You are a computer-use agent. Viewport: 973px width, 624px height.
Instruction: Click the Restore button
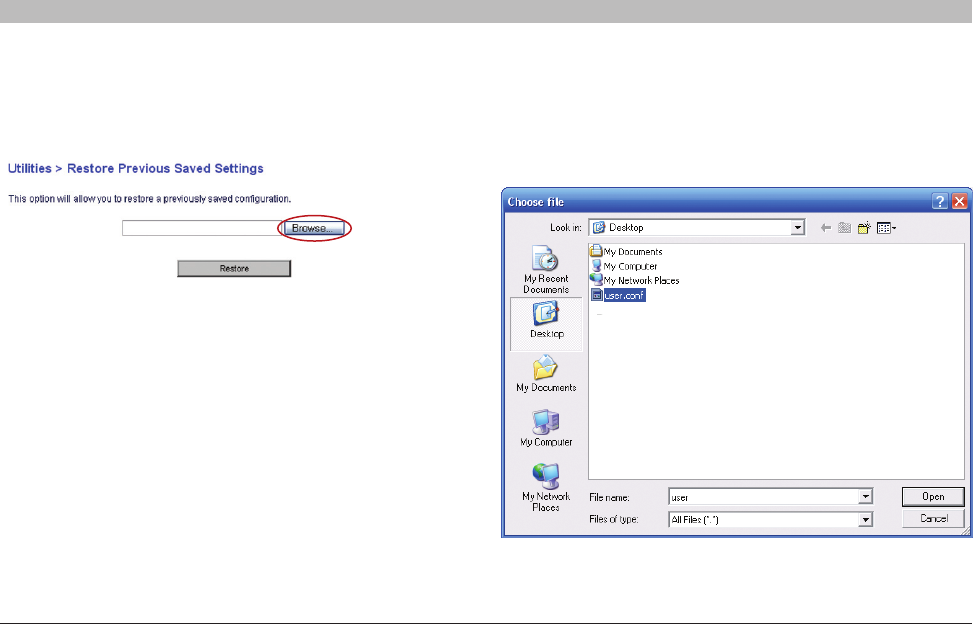pyautogui.click(x=234, y=269)
